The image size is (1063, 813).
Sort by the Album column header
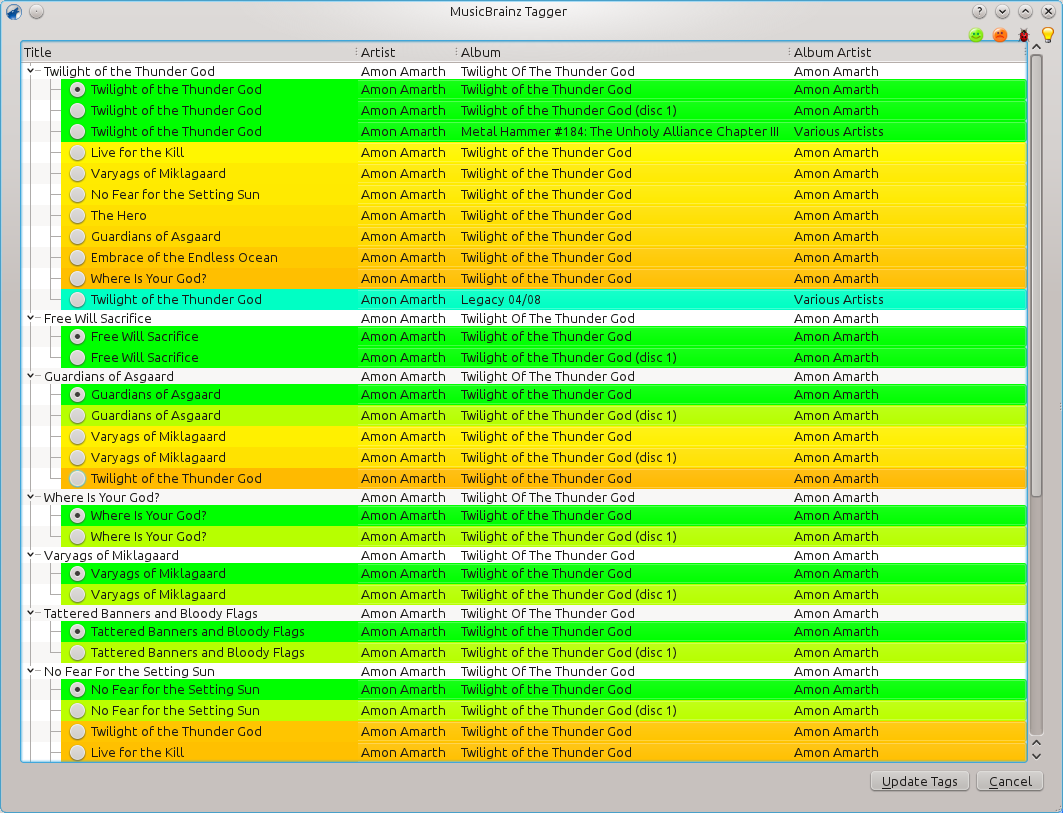point(623,52)
